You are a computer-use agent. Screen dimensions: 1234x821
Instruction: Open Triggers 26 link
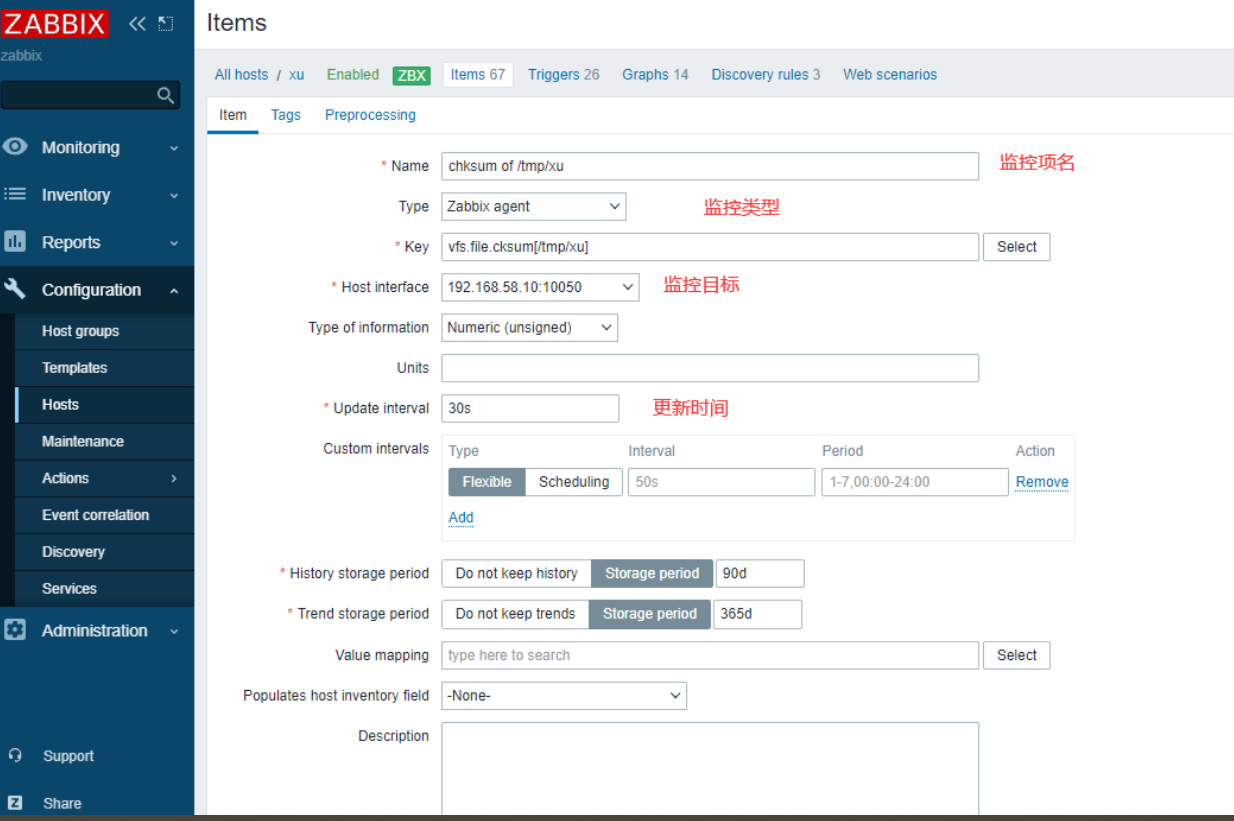pyautogui.click(x=564, y=75)
